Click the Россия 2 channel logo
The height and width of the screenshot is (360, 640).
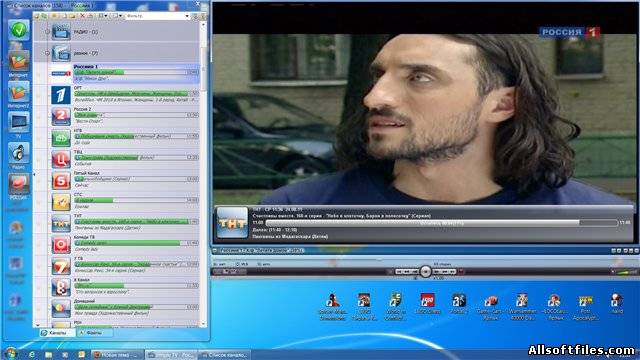click(61, 116)
